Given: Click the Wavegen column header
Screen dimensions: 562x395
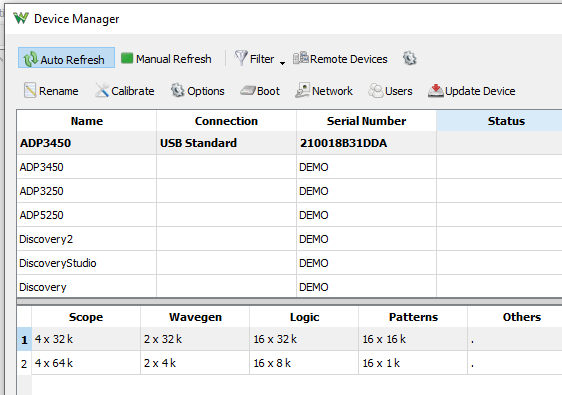Looking at the screenshot, I should click(195, 317).
